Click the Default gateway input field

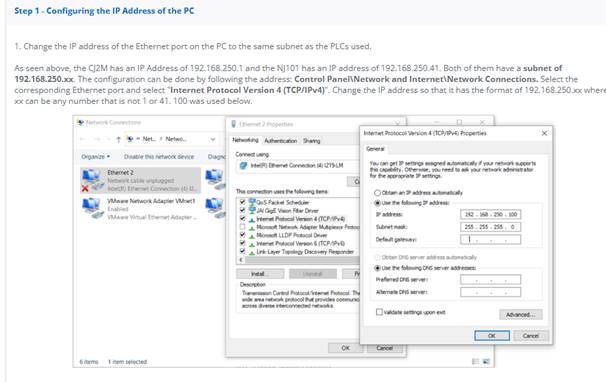click(x=490, y=239)
